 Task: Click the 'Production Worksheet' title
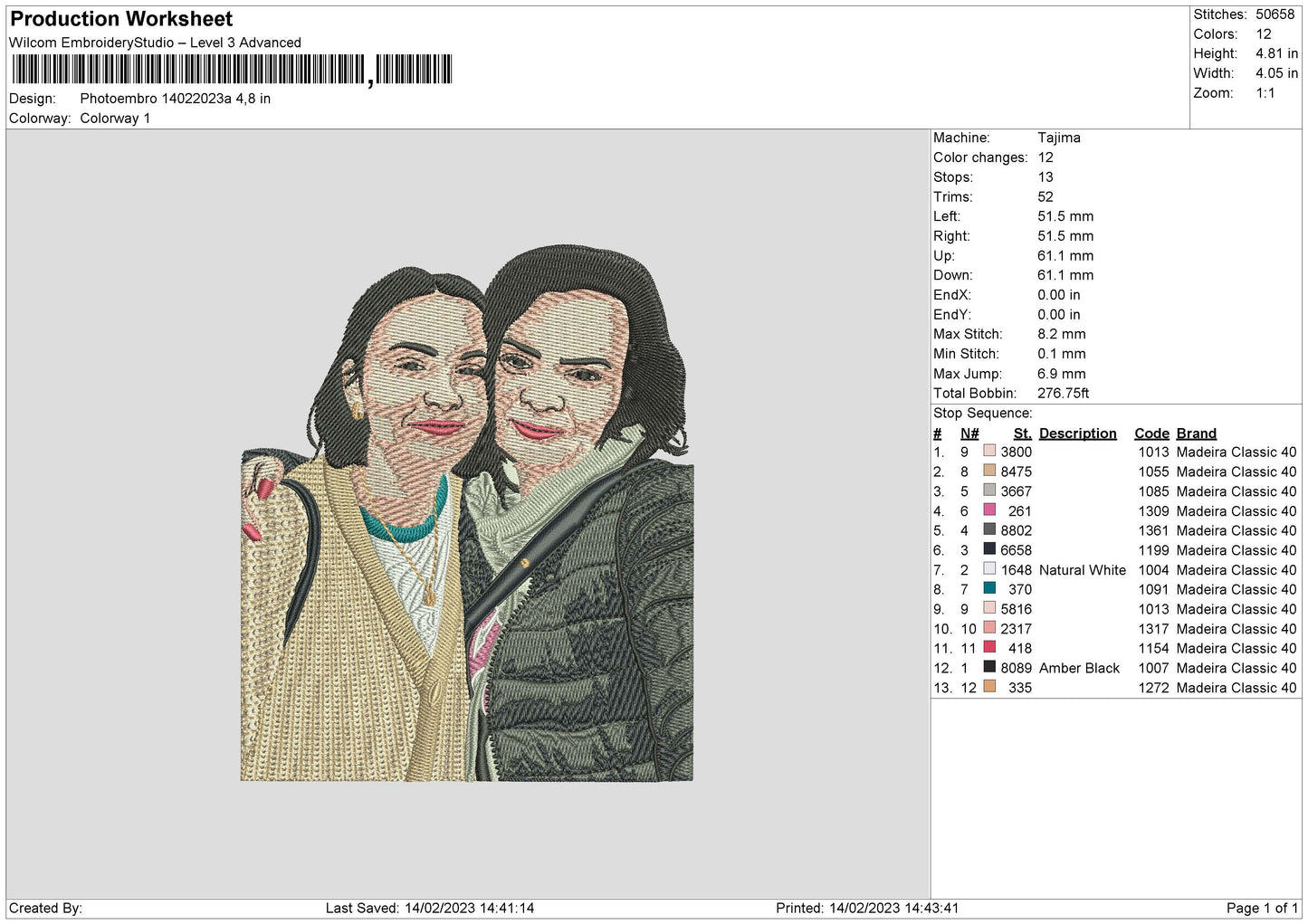121,19
